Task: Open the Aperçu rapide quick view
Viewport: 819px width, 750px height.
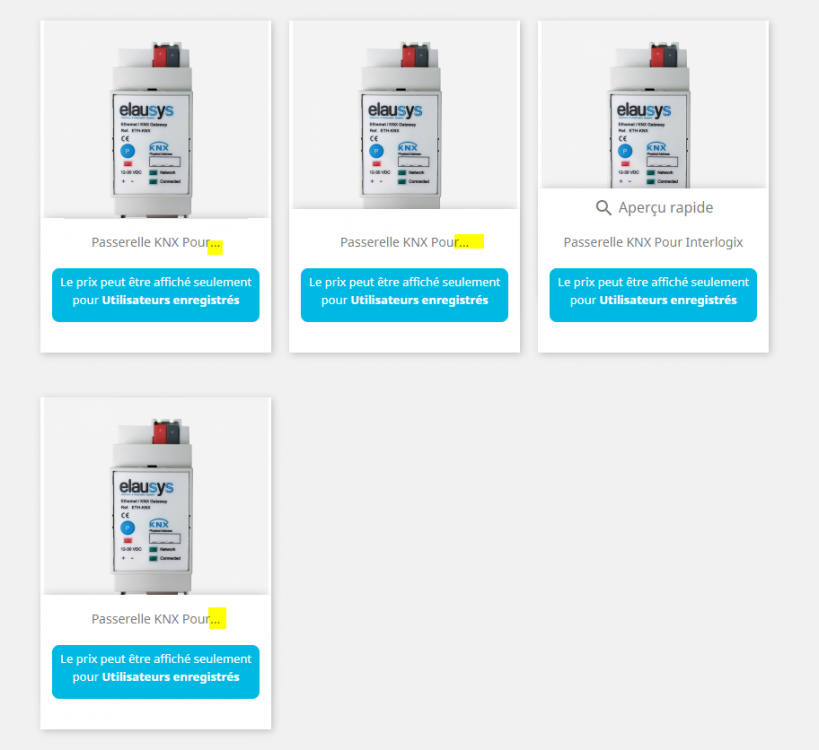Action: click(654, 208)
